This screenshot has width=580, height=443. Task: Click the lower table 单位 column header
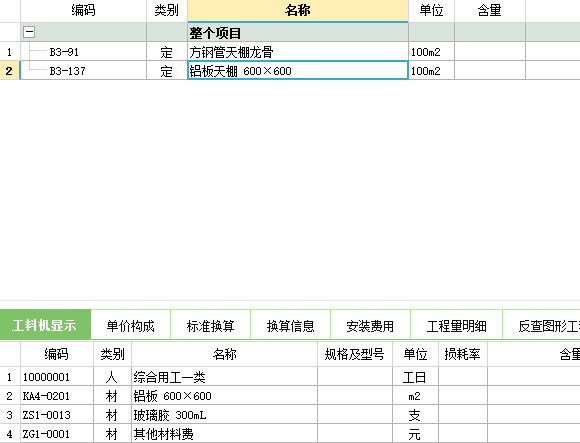tap(415, 354)
